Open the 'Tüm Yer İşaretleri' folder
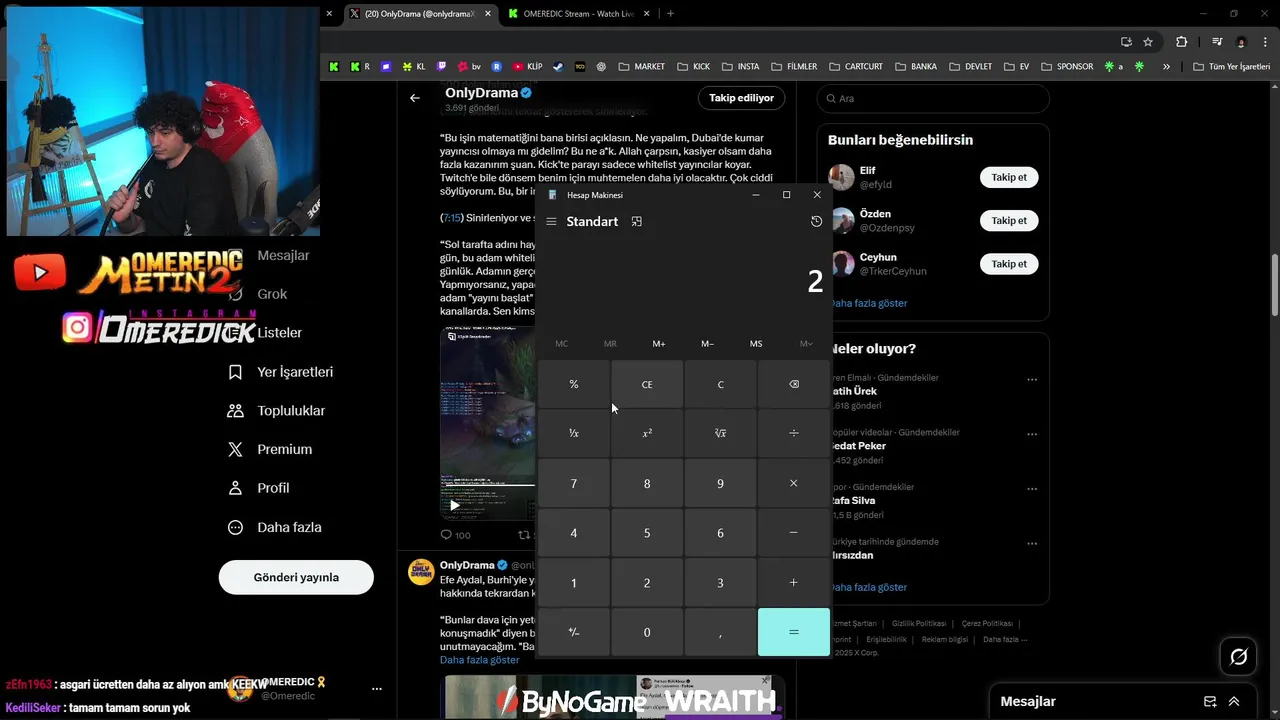 click(x=1232, y=67)
